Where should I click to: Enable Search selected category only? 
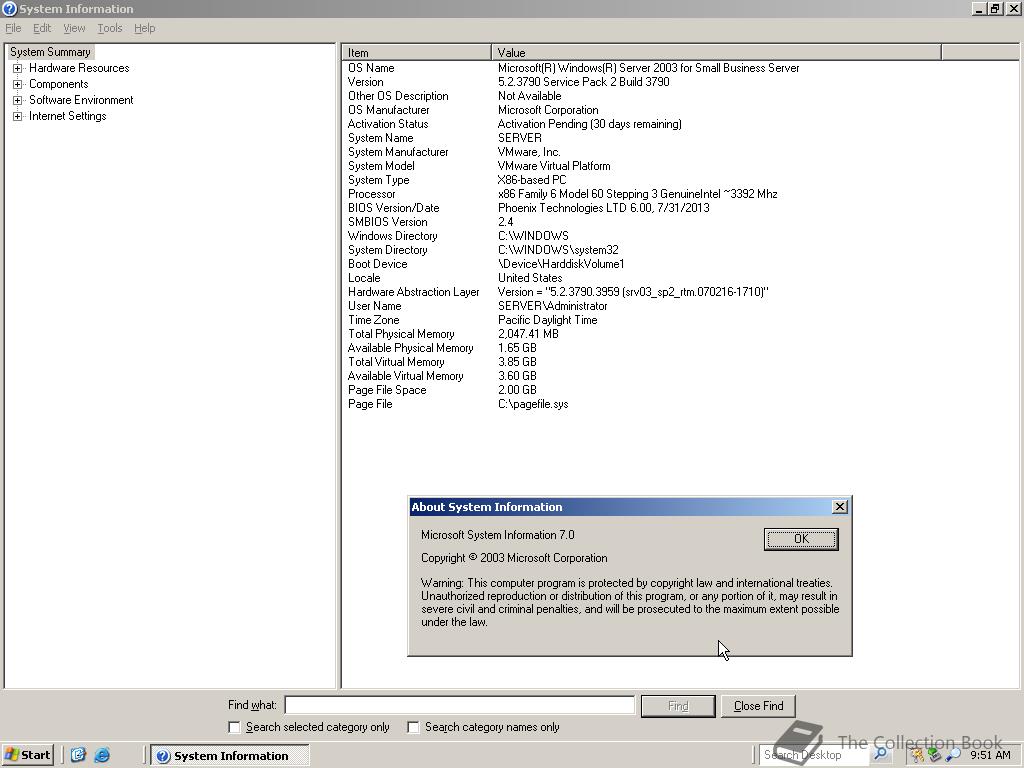pos(234,727)
